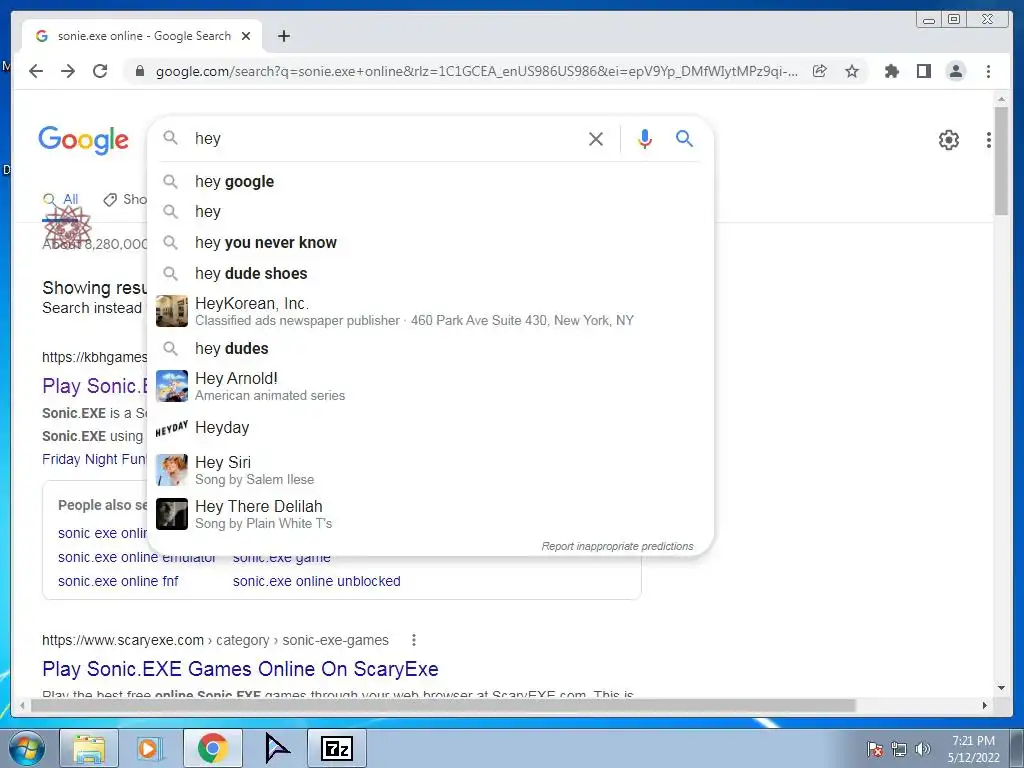Choose 'hey you never know' suggestion

point(430,242)
